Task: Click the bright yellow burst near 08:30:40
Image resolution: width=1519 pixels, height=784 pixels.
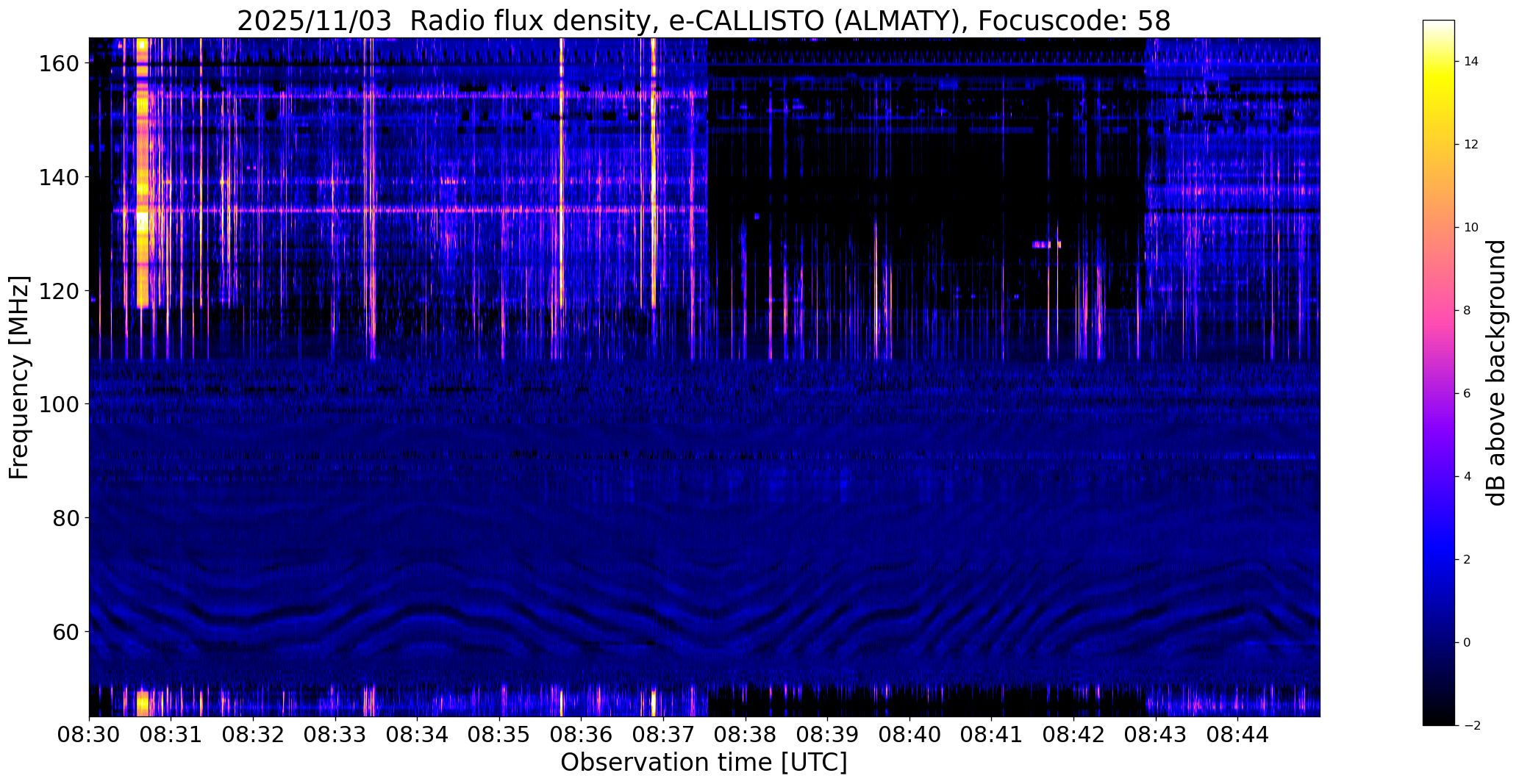Action: [x=143, y=173]
